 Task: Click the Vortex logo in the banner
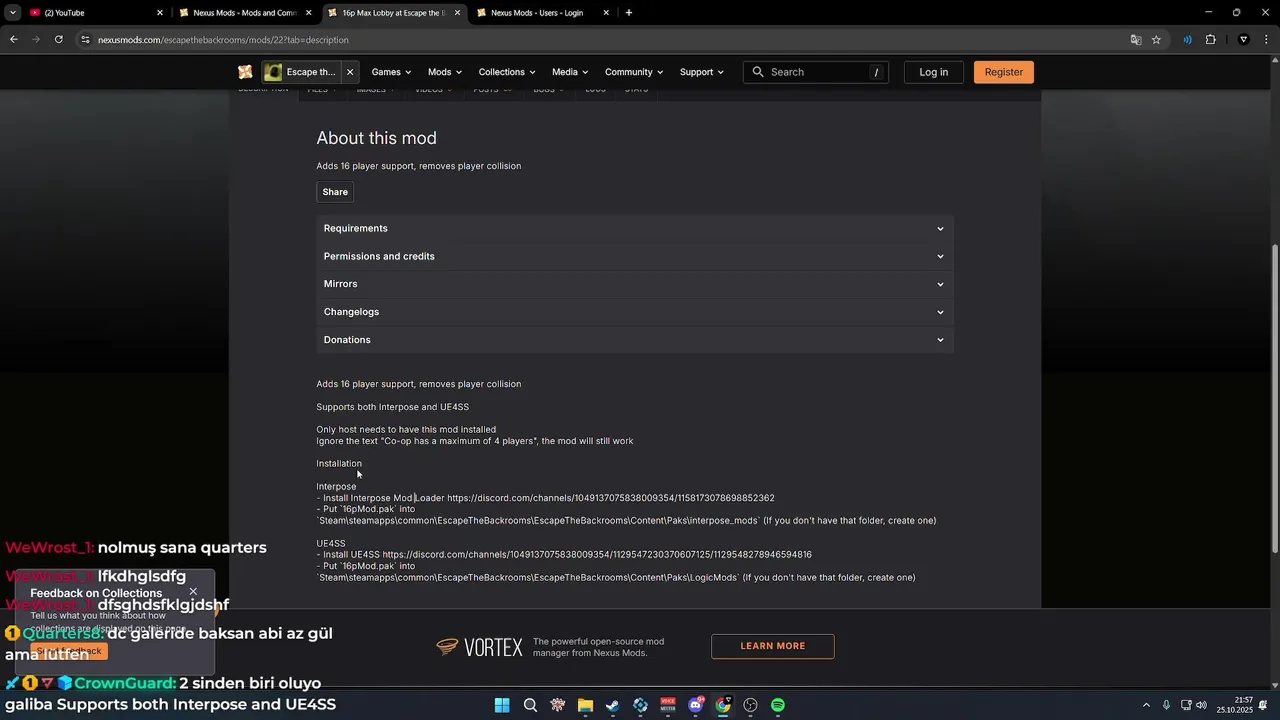(479, 647)
